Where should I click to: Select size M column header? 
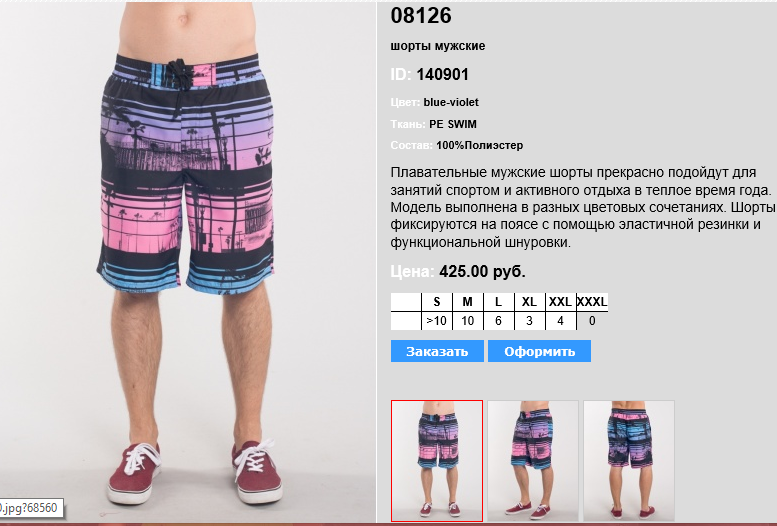tap(467, 302)
